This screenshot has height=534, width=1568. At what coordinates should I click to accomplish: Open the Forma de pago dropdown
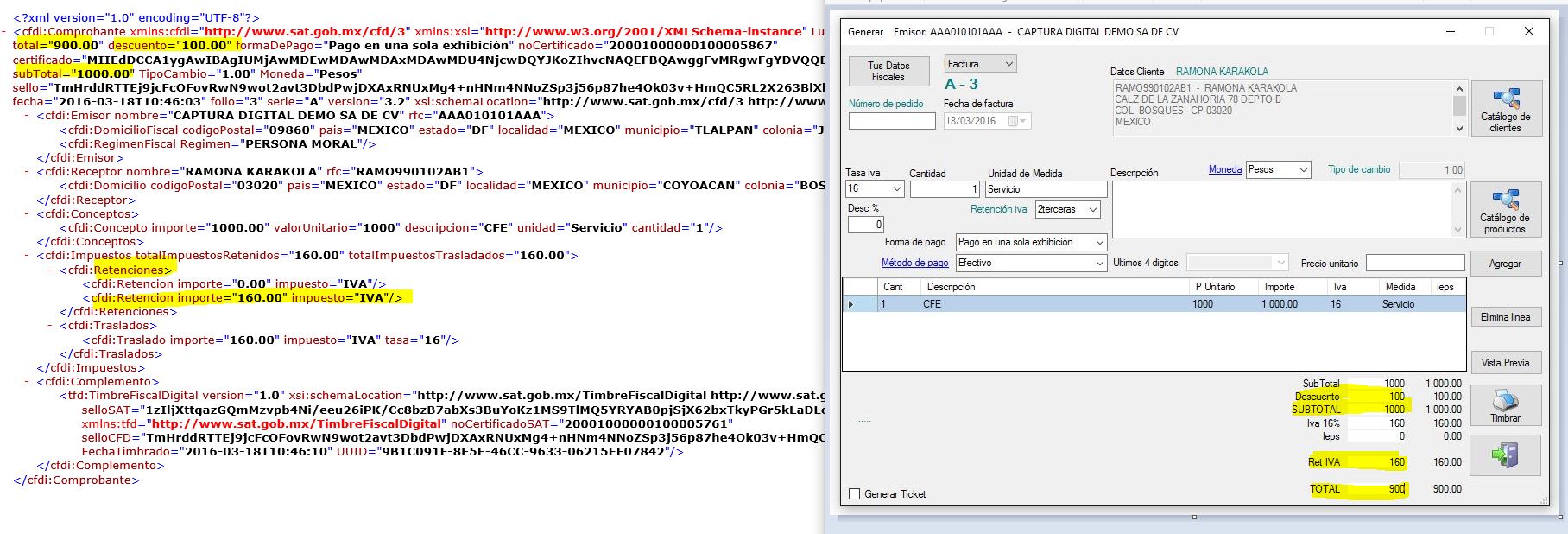coord(1031,242)
